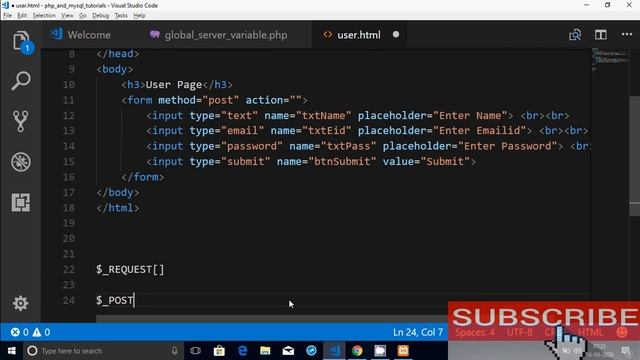Open the Explorer view in activity bar
This screenshot has width=640, height=360.
[x=21, y=41]
